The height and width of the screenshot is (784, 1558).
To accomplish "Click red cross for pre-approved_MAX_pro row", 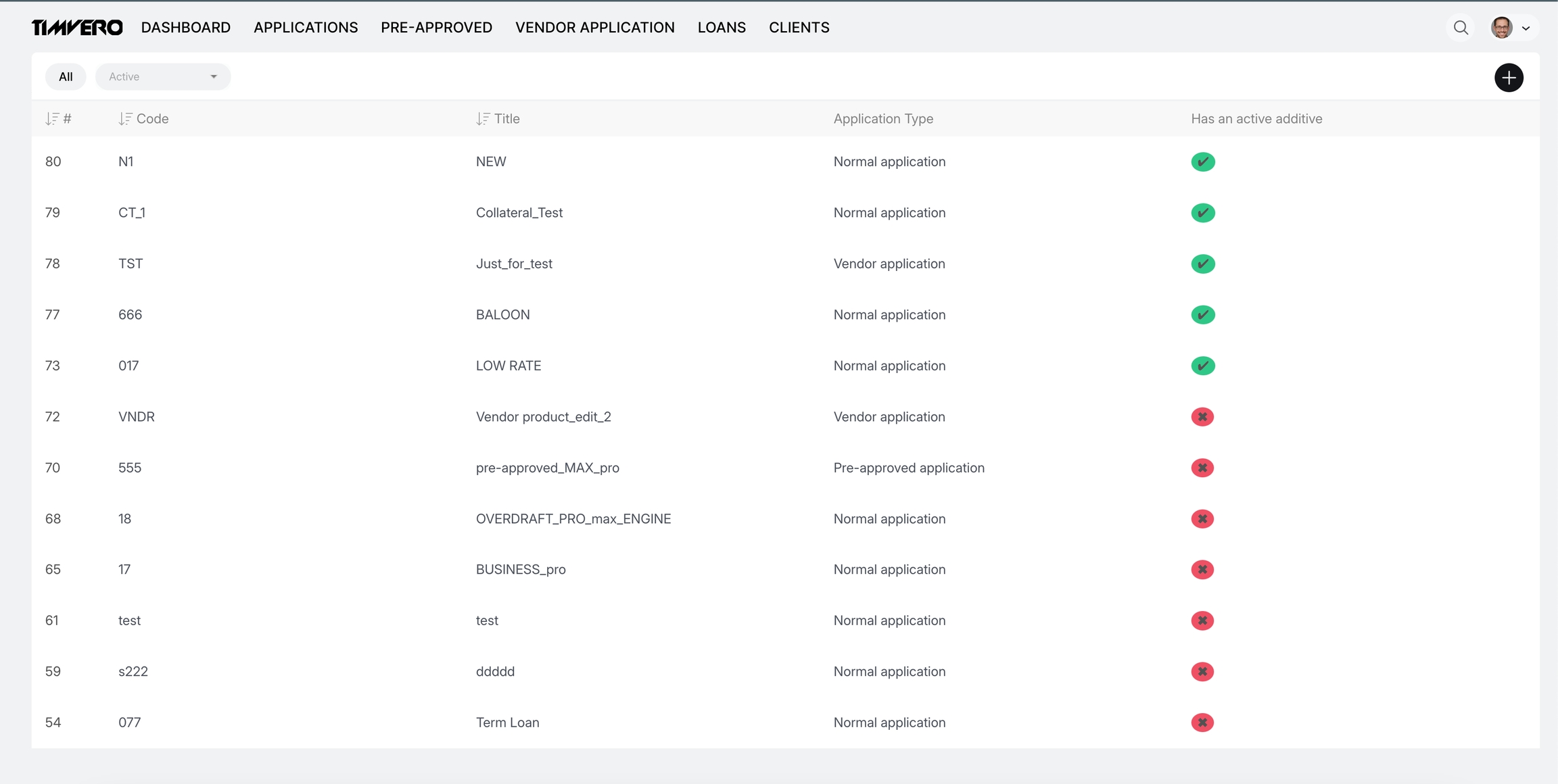I will (x=1202, y=468).
